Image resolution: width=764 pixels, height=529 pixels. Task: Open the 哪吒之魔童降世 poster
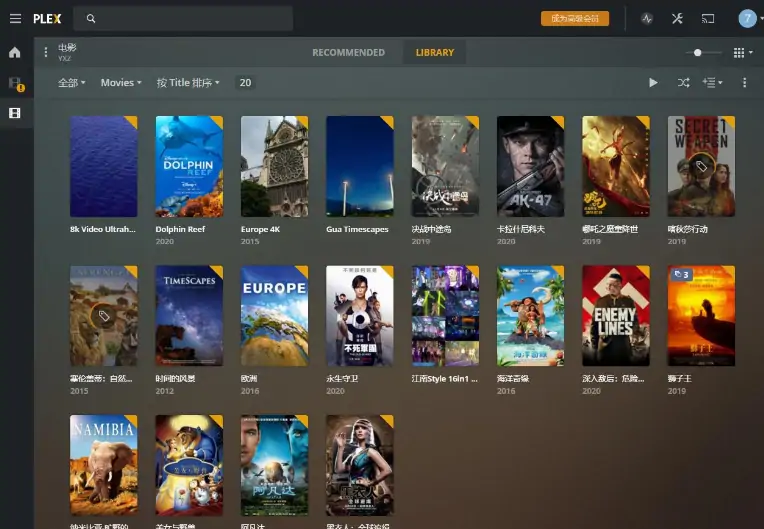coord(615,166)
